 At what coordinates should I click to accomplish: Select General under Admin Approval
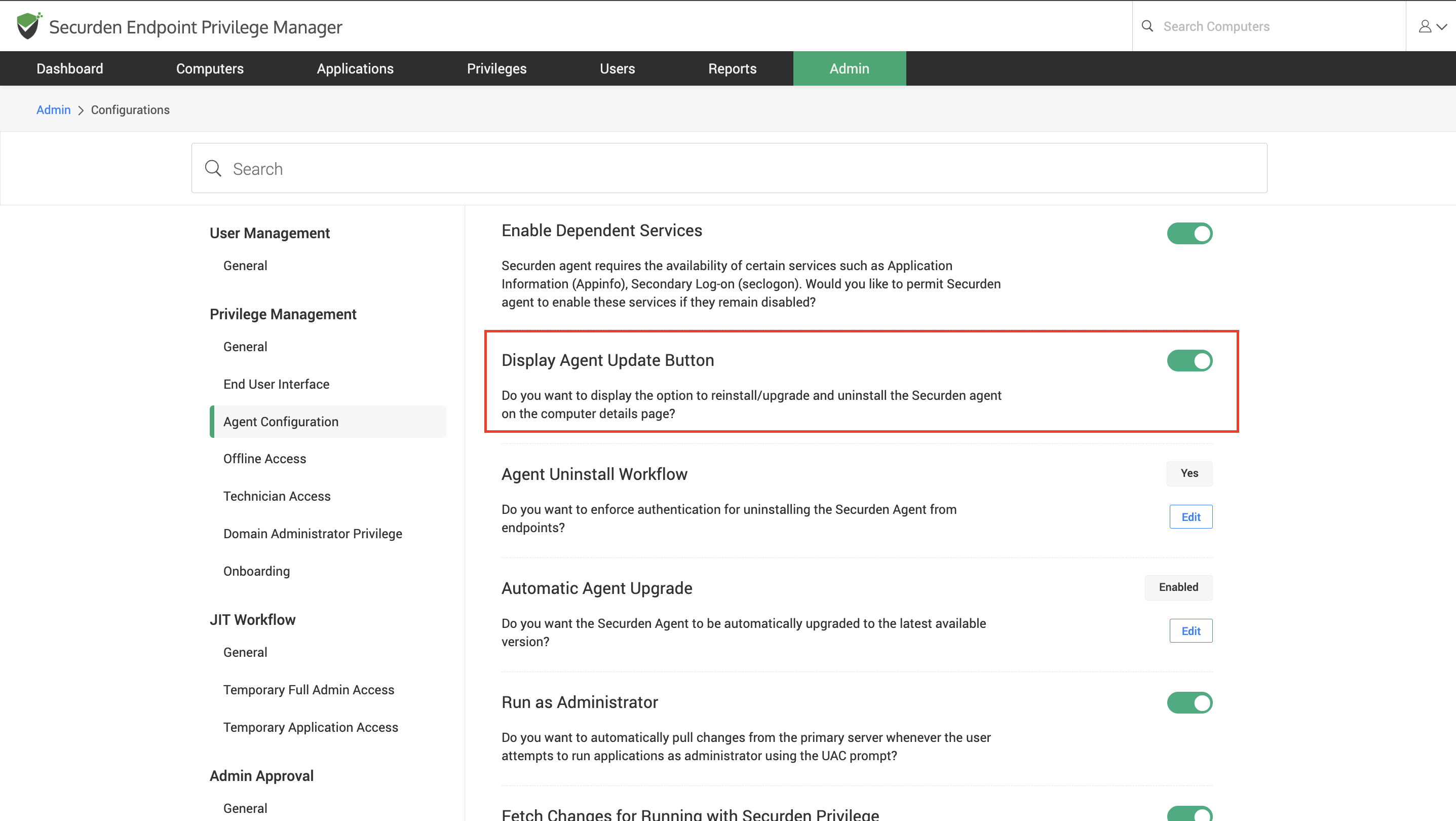245,808
